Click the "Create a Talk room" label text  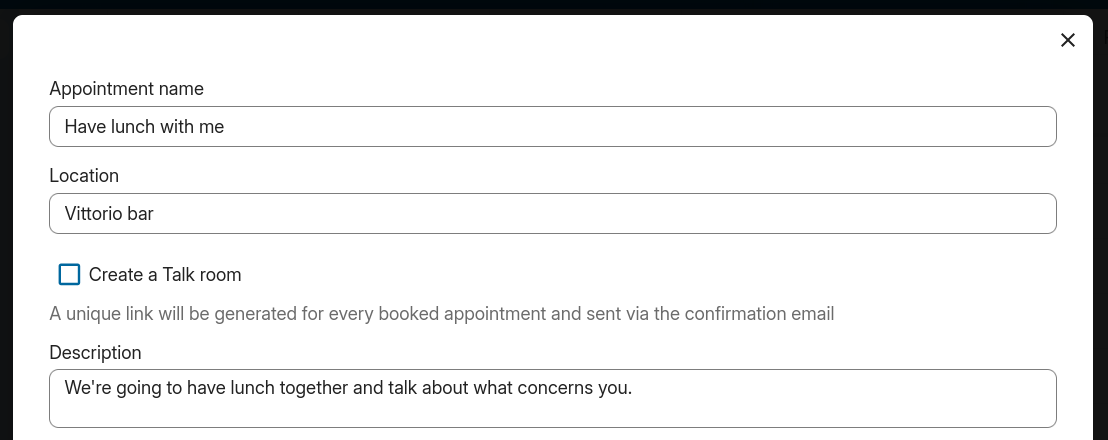165,275
